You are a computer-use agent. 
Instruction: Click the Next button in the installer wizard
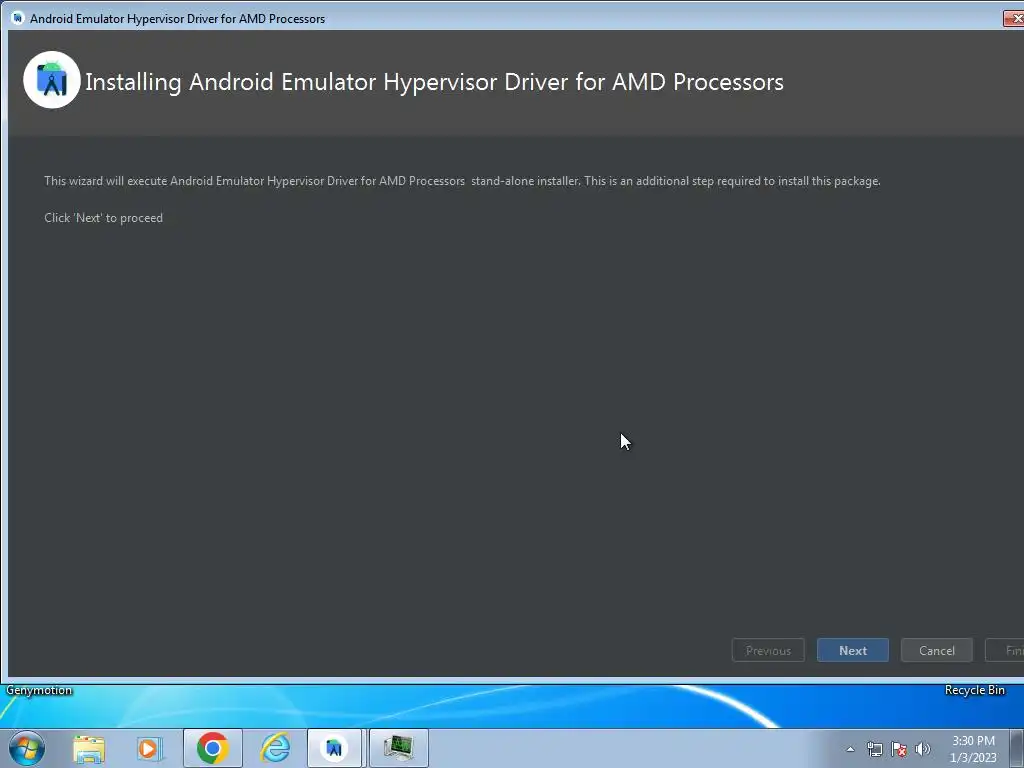pos(852,650)
